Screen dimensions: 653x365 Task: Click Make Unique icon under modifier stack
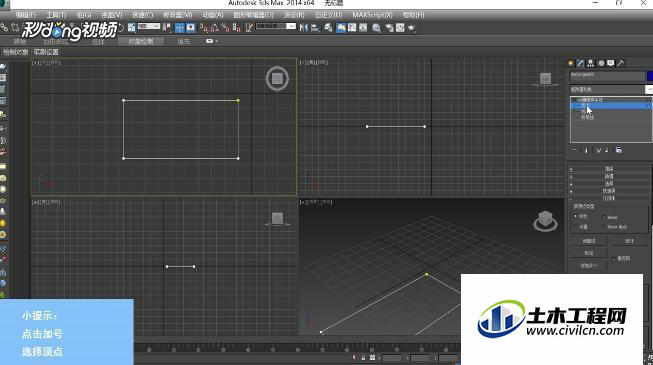pos(598,150)
